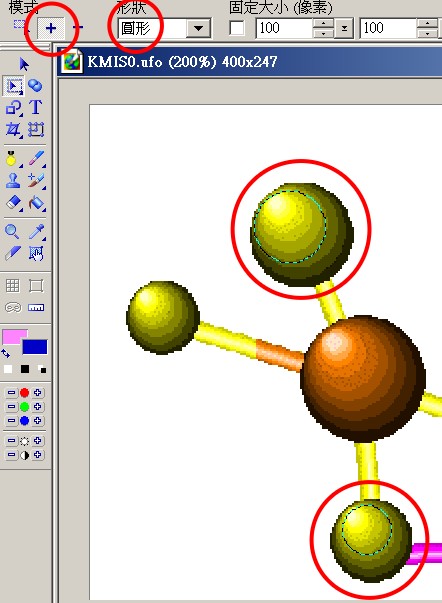Click the first fixed size field showing 100
This screenshot has height=603, width=442.
coord(284,28)
